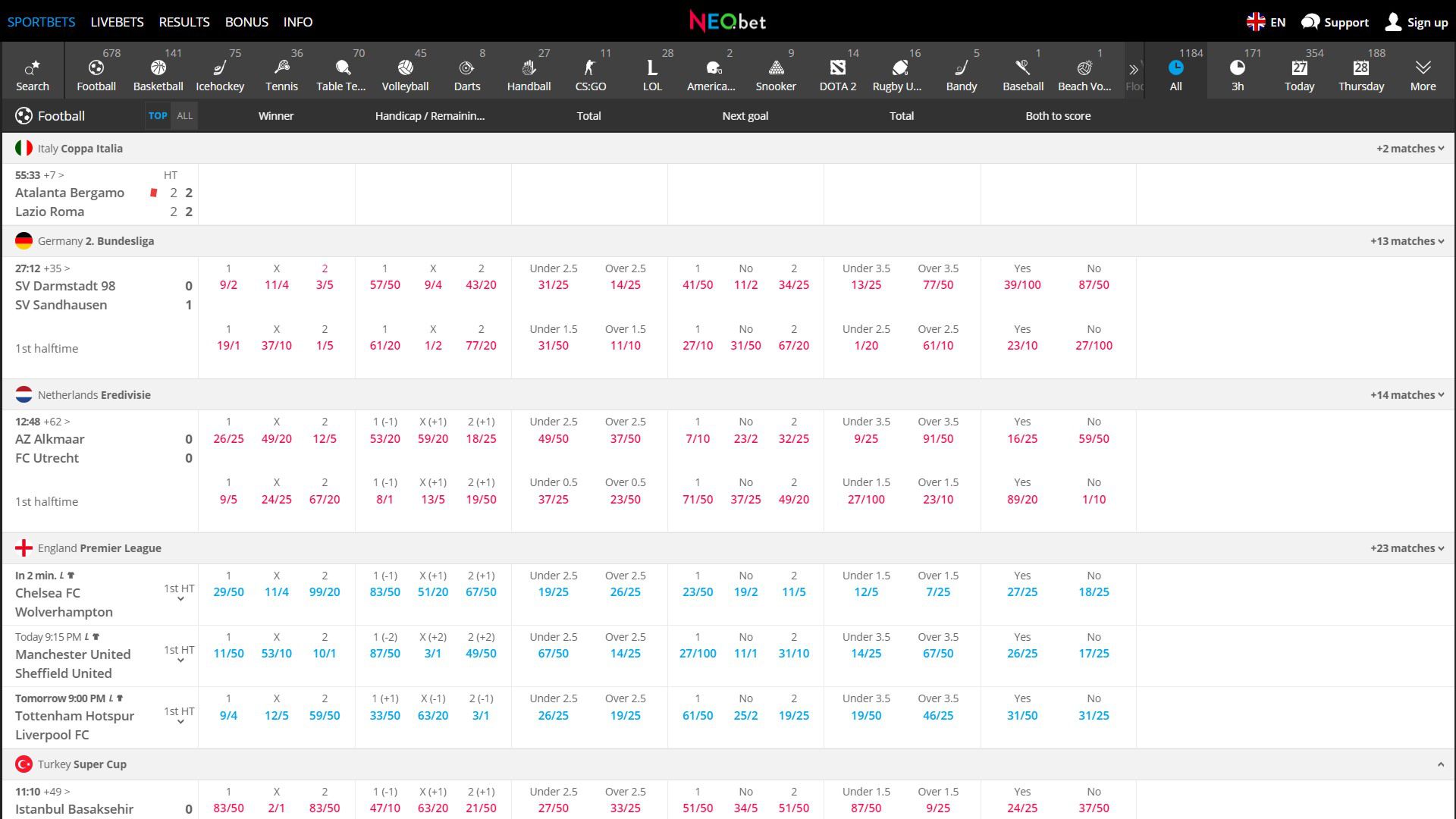Bet Chelsea to win at 29/50
Screen dimensions: 1456x819
pos(228,592)
